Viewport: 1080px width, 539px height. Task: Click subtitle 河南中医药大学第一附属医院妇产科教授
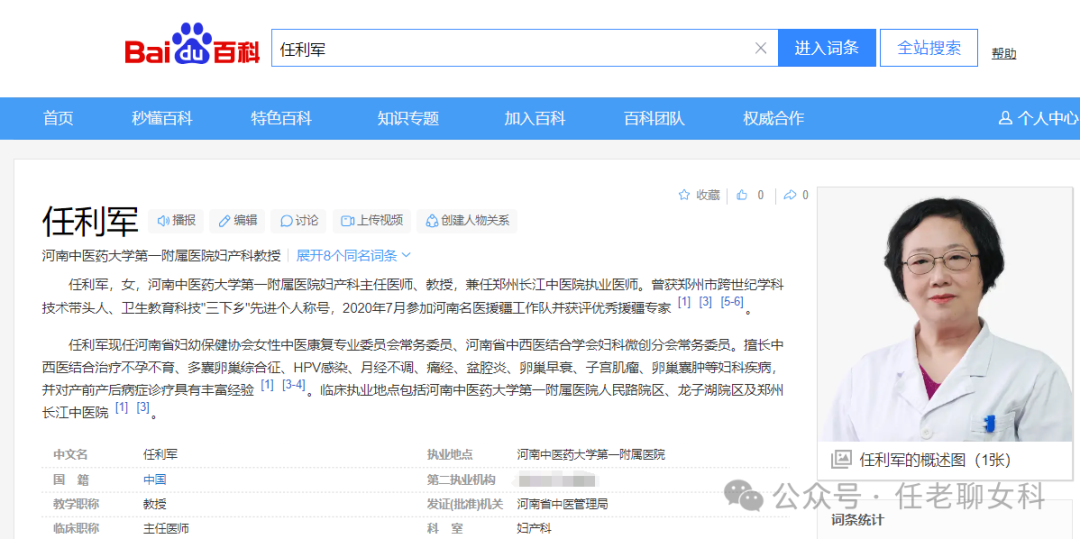click(x=161, y=256)
